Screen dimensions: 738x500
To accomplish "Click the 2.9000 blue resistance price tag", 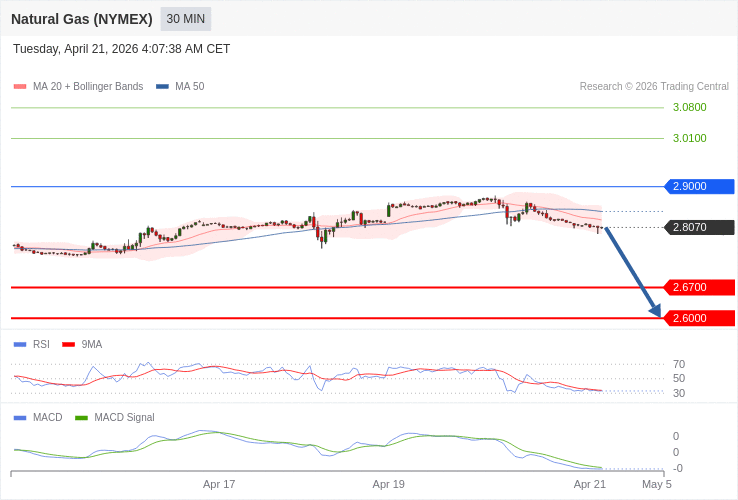I will [x=698, y=186].
